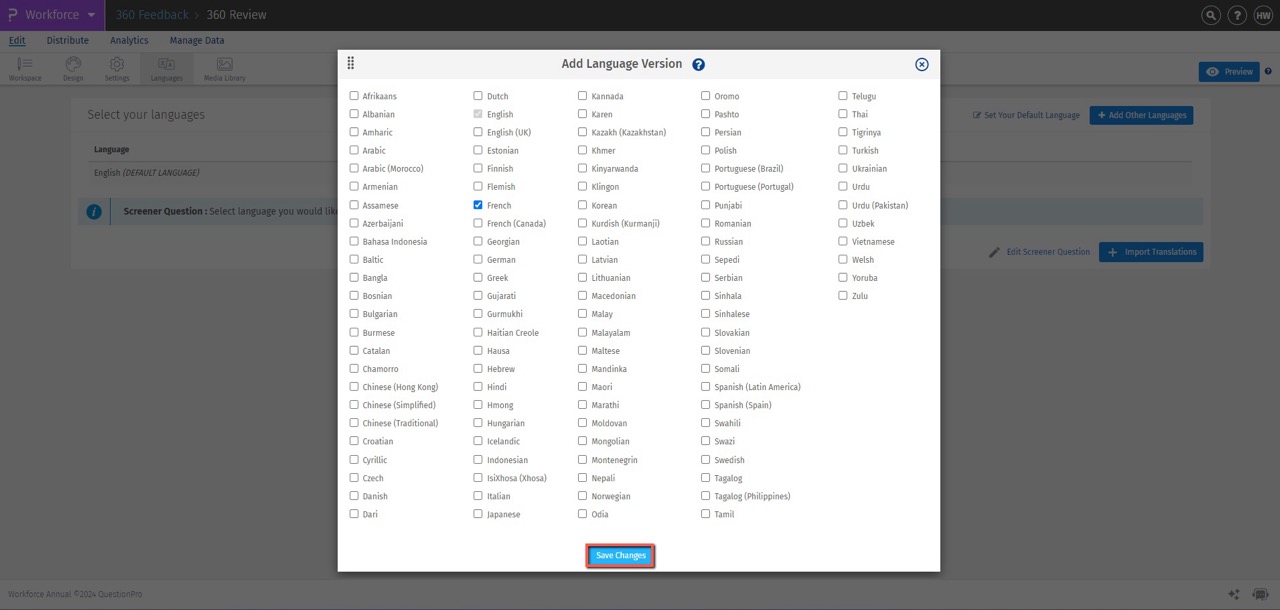Image resolution: width=1280 pixels, height=610 pixels.
Task: Enable the Japanese language checkbox
Action: point(478,514)
